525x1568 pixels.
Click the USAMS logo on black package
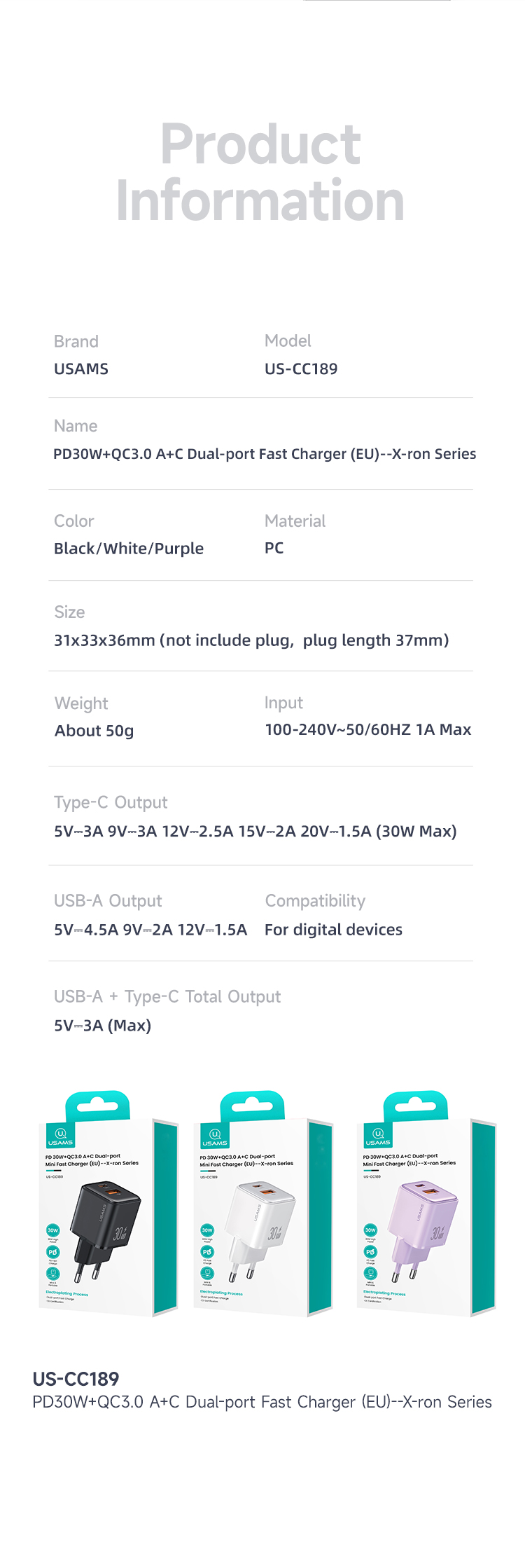(x=60, y=1136)
